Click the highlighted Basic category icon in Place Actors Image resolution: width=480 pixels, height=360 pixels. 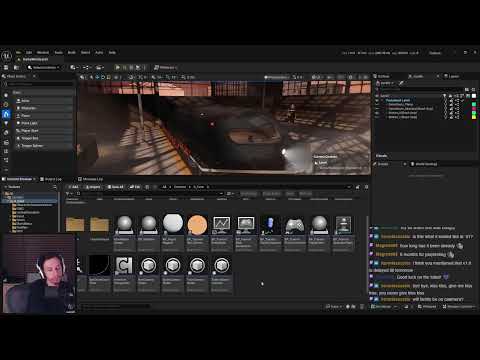pyautogui.click(x=6, y=114)
